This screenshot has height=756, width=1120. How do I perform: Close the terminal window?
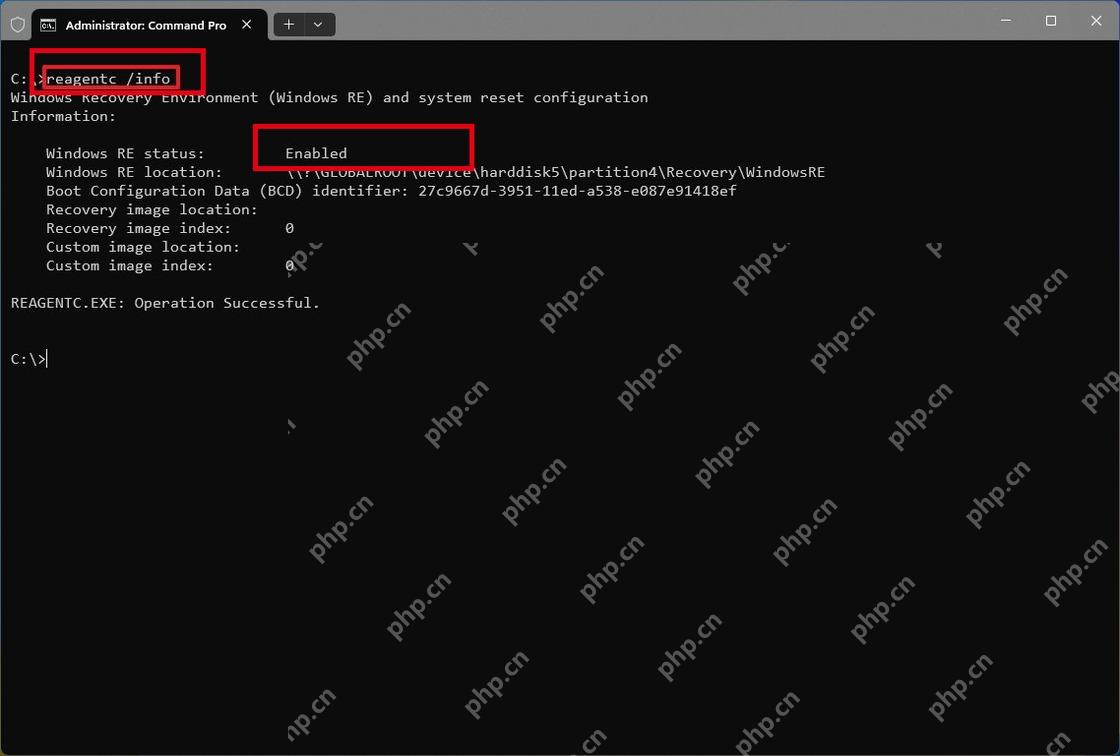point(1096,21)
